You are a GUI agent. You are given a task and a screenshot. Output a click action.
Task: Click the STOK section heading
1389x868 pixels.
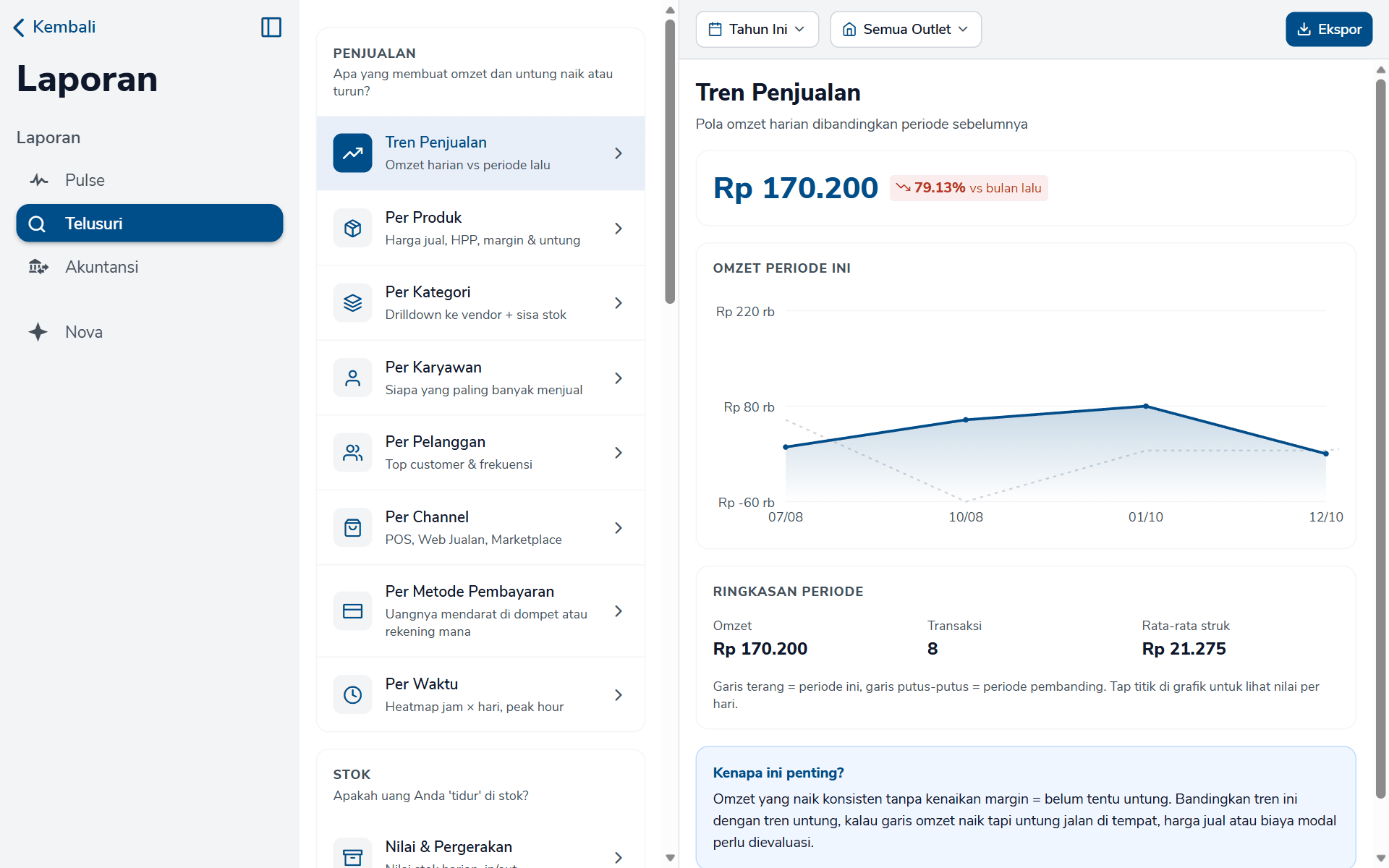[x=352, y=775]
